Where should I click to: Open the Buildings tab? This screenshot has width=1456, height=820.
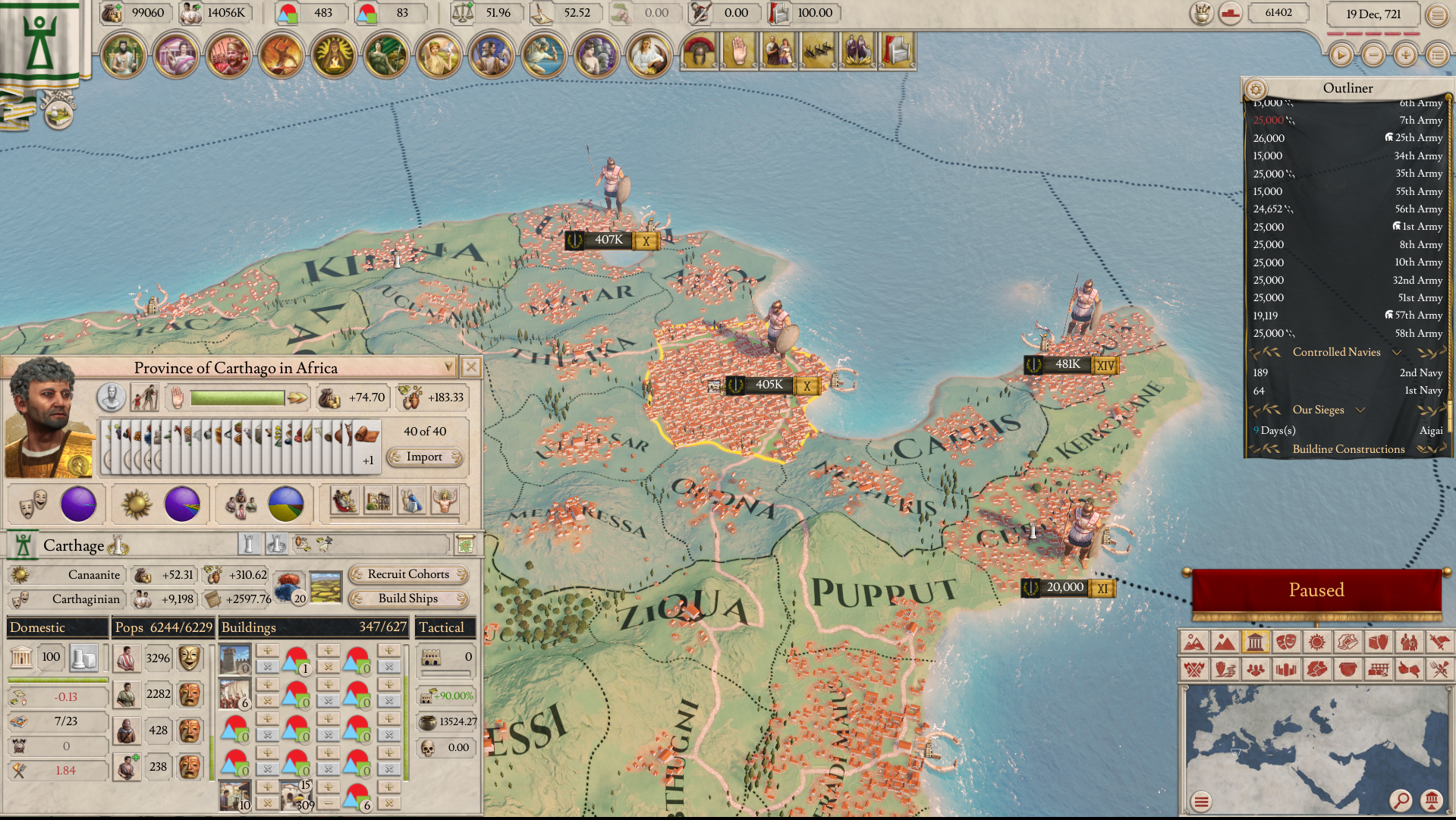tap(314, 627)
